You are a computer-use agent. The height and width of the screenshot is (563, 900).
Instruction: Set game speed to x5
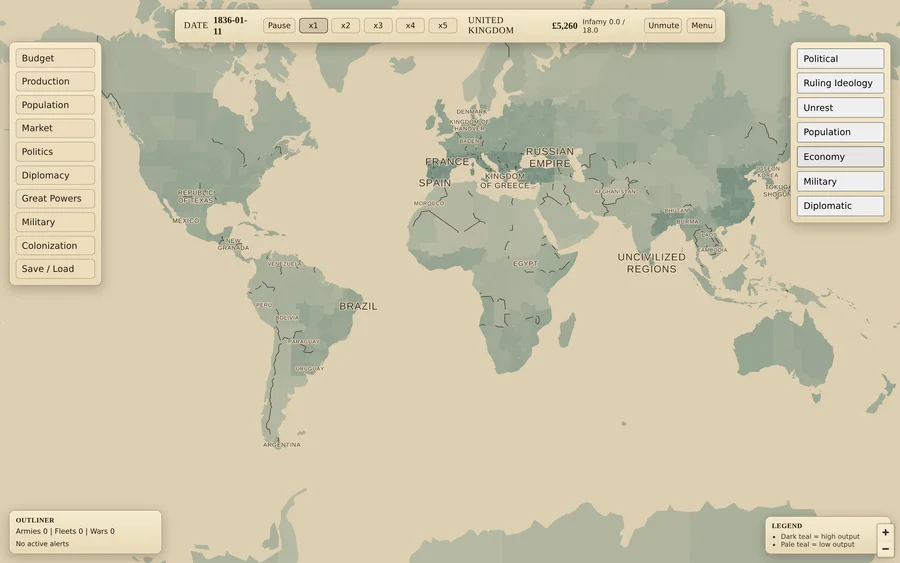[443, 25]
